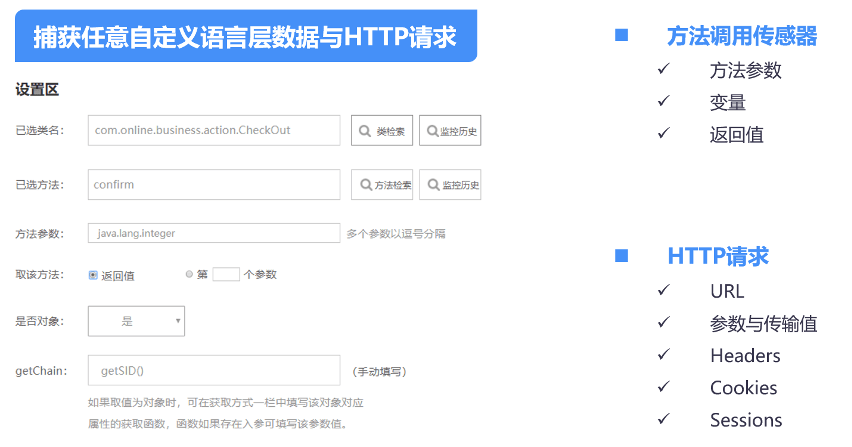Click the 是否对象 label
Image resolution: width=852 pixels, height=447 pixels.
coord(40,321)
